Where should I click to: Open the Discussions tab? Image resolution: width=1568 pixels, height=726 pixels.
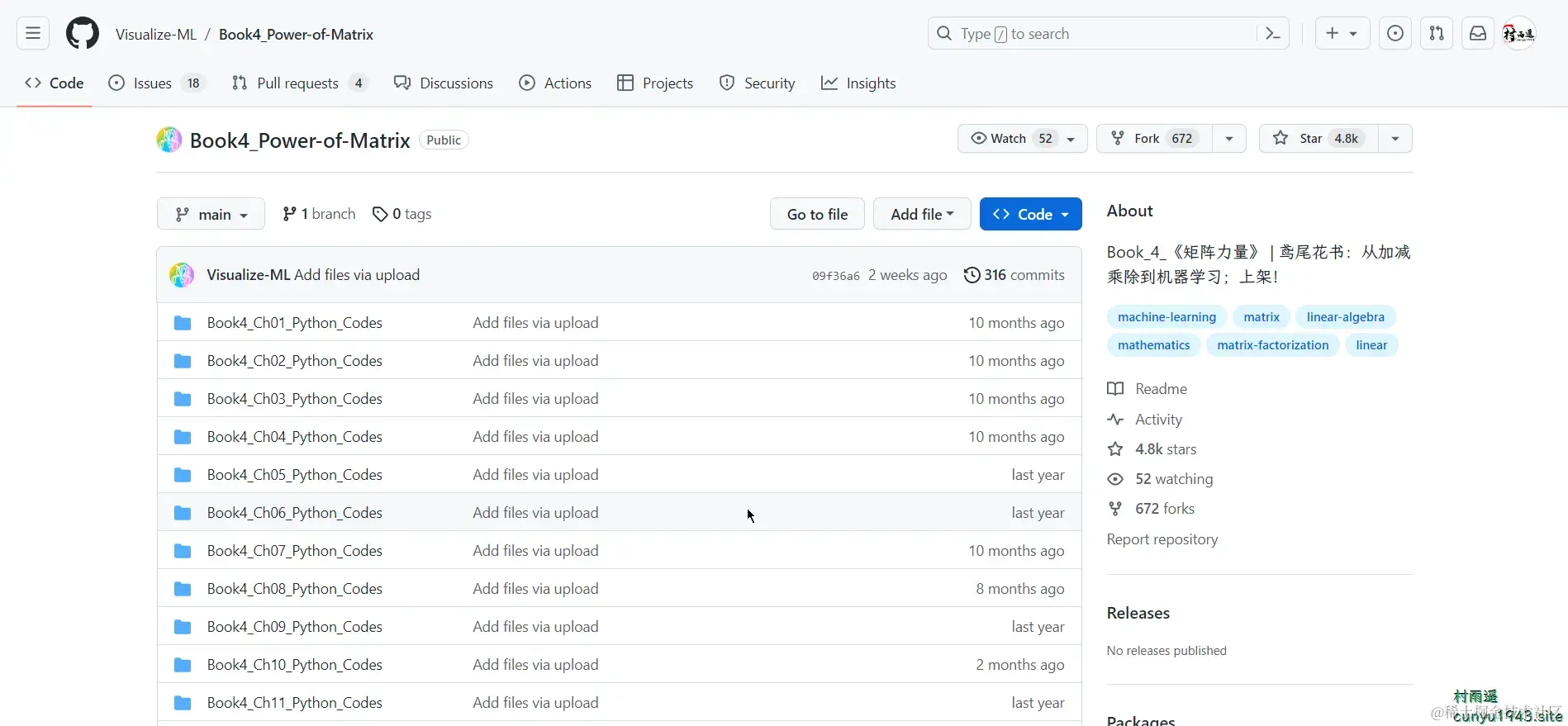click(x=444, y=83)
